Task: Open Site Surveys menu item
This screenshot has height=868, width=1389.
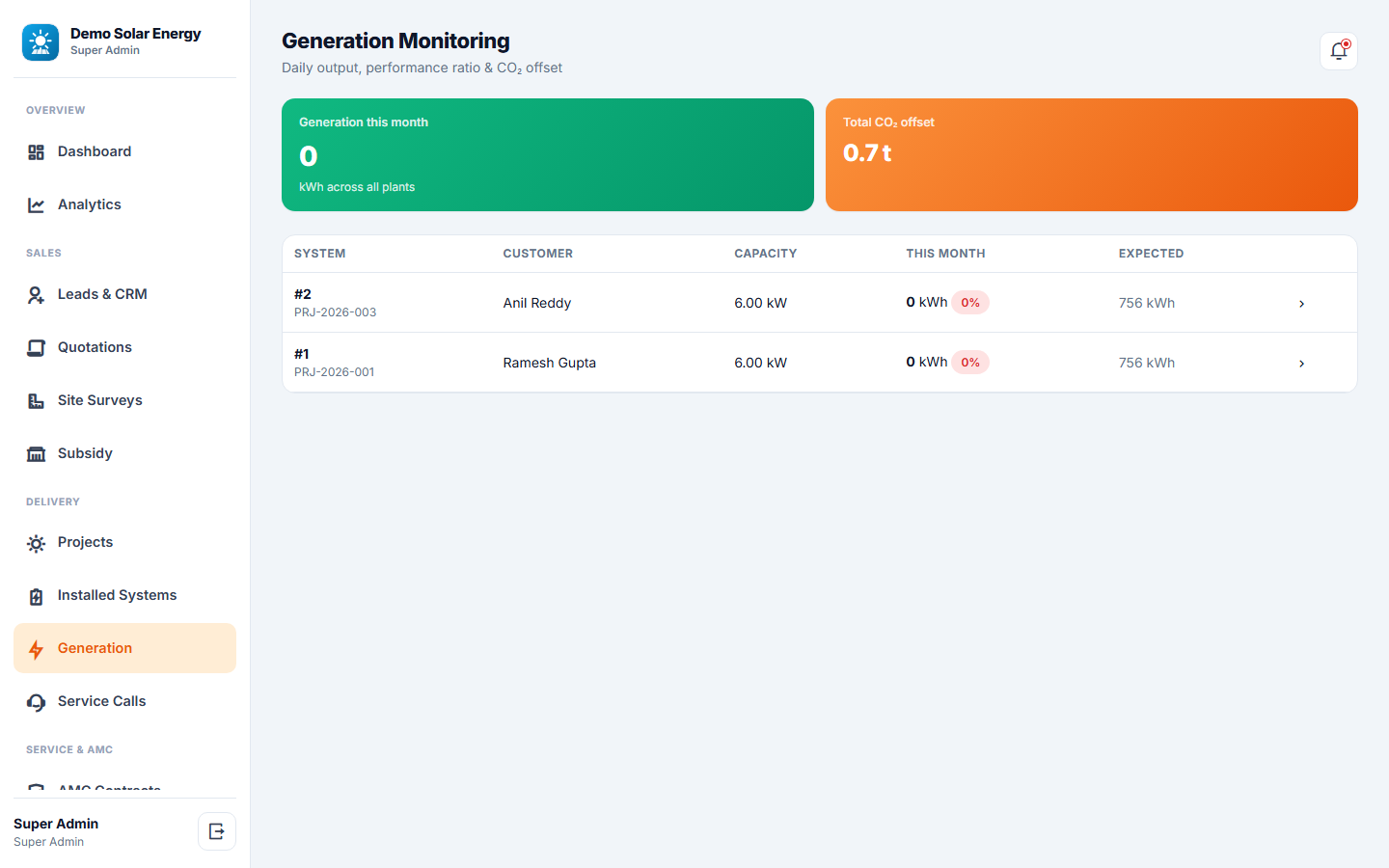Action: point(124,401)
